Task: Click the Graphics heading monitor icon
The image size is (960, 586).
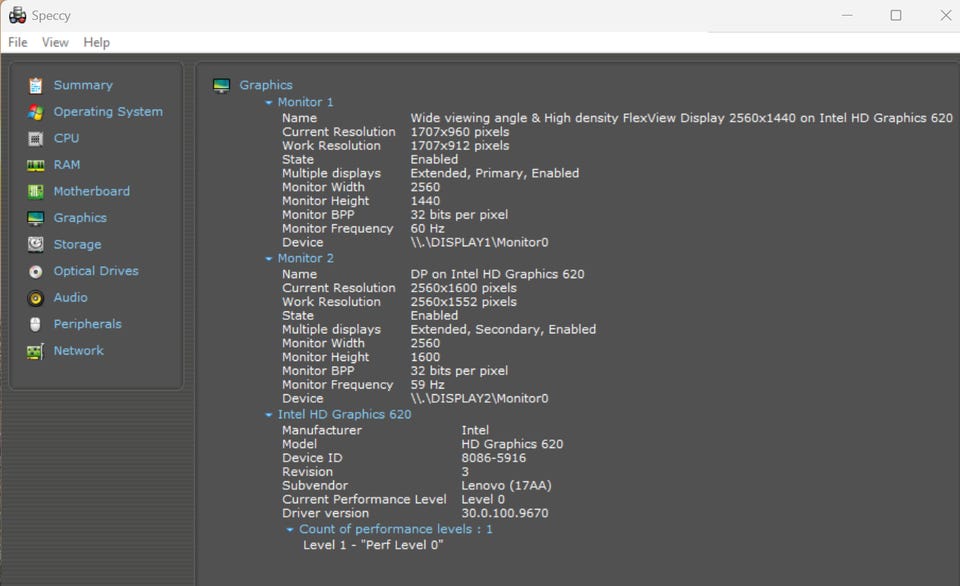Action: pos(222,86)
